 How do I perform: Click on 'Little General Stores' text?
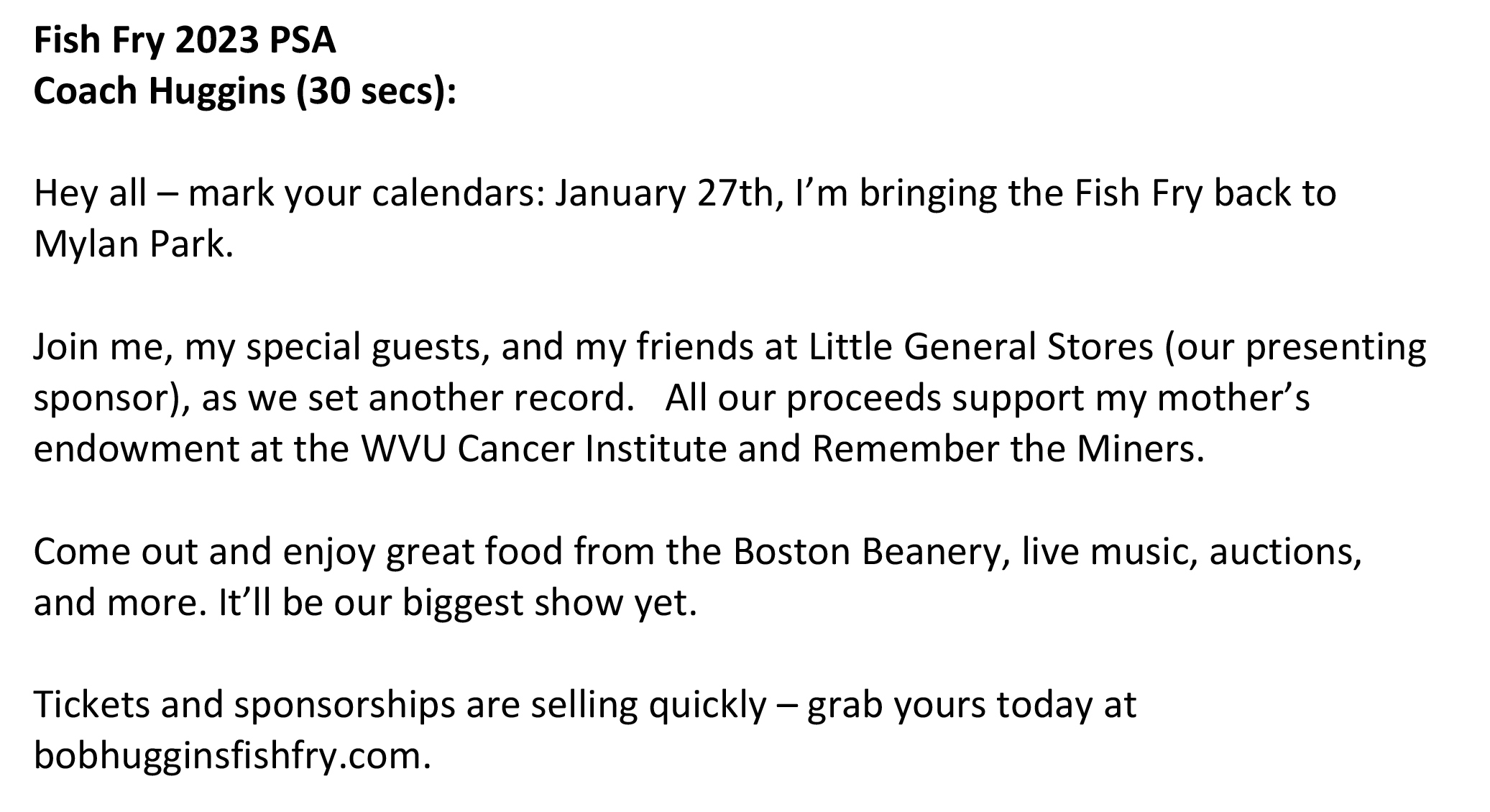pos(981,348)
